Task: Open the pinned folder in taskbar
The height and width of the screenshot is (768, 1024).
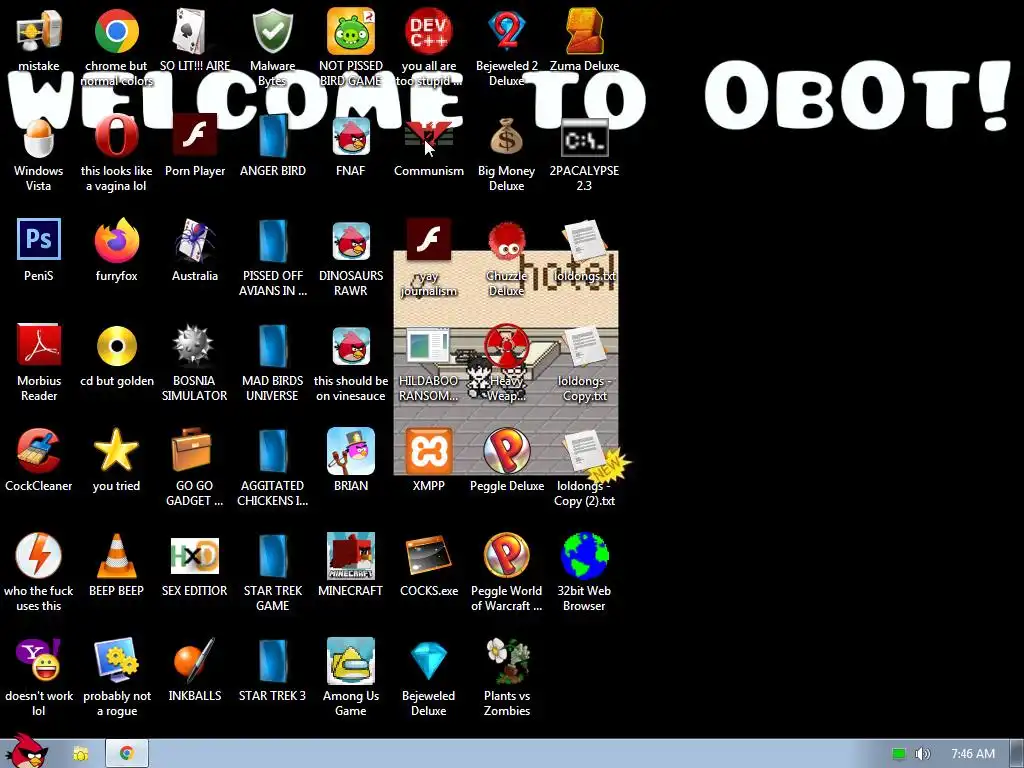Action: point(80,754)
